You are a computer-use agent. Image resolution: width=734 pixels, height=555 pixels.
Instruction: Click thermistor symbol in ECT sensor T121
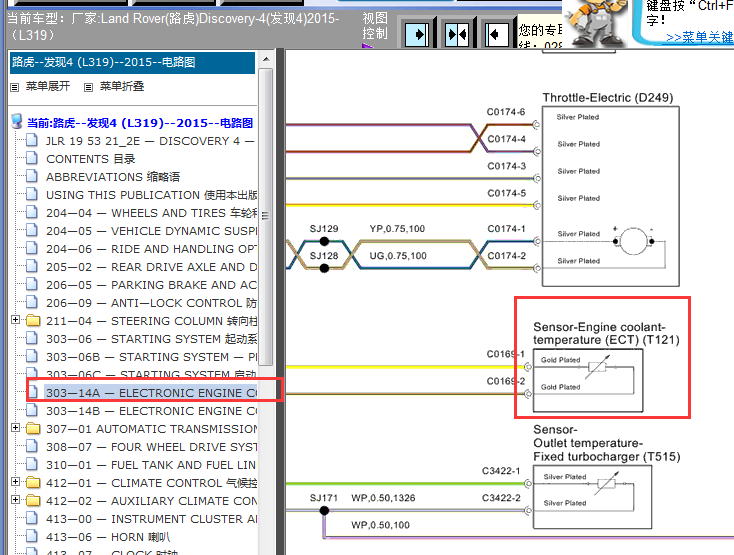click(598, 367)
